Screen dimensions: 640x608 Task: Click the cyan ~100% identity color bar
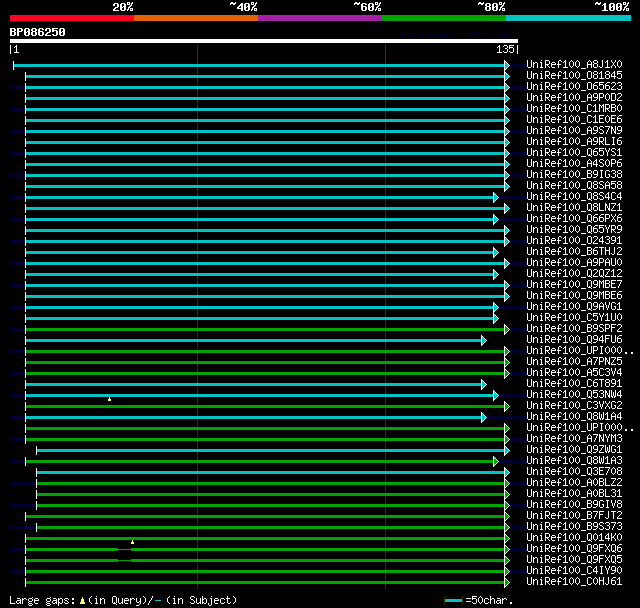(x=568, y=18)
